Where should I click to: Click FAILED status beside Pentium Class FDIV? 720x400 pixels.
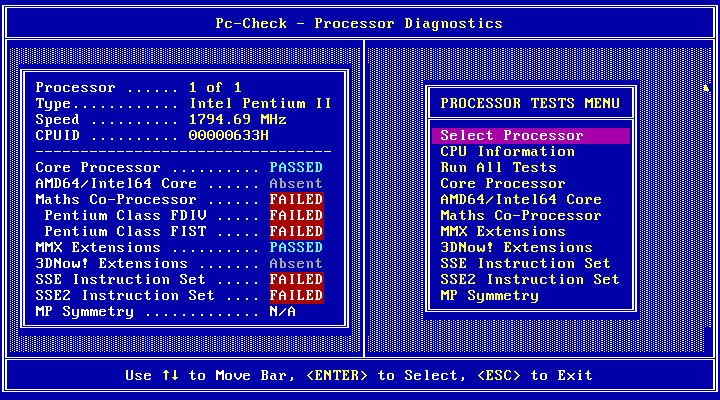point(297,216)
